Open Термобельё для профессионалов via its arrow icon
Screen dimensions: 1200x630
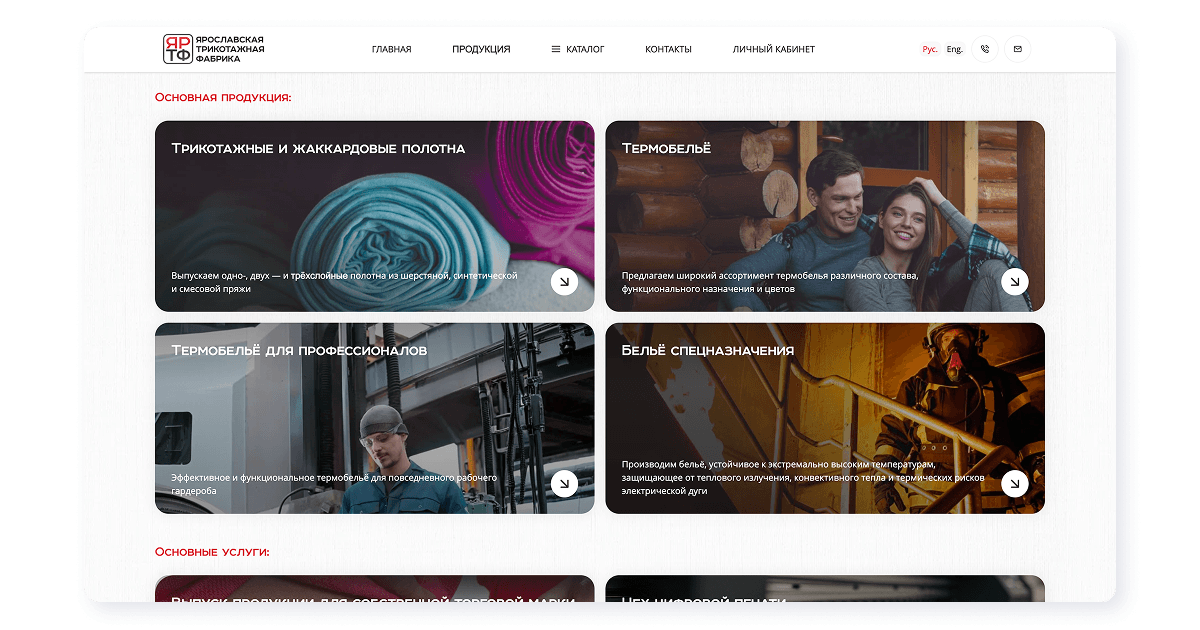coord(565,483)
